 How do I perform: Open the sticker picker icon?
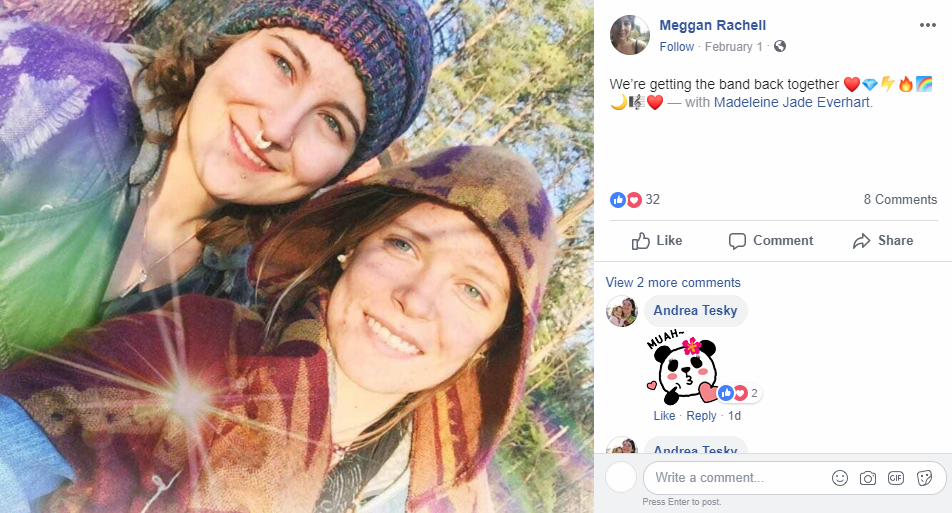(x=925, y=478)
